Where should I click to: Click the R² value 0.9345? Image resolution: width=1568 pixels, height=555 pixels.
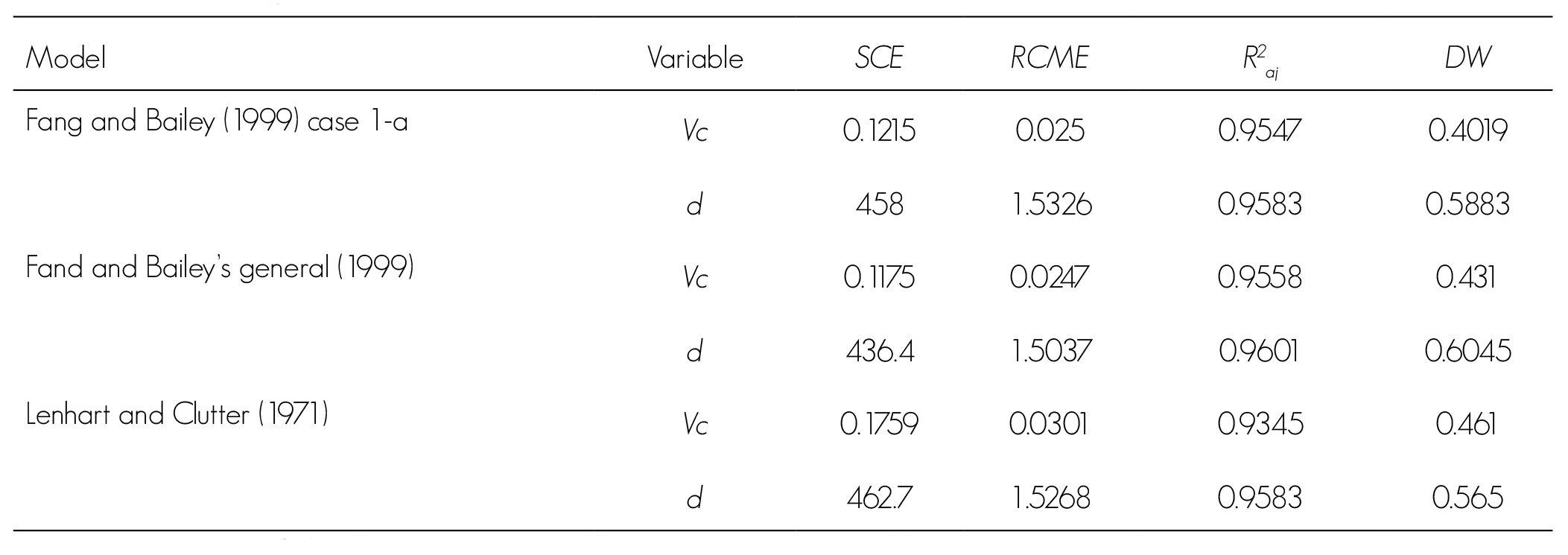1260,425
